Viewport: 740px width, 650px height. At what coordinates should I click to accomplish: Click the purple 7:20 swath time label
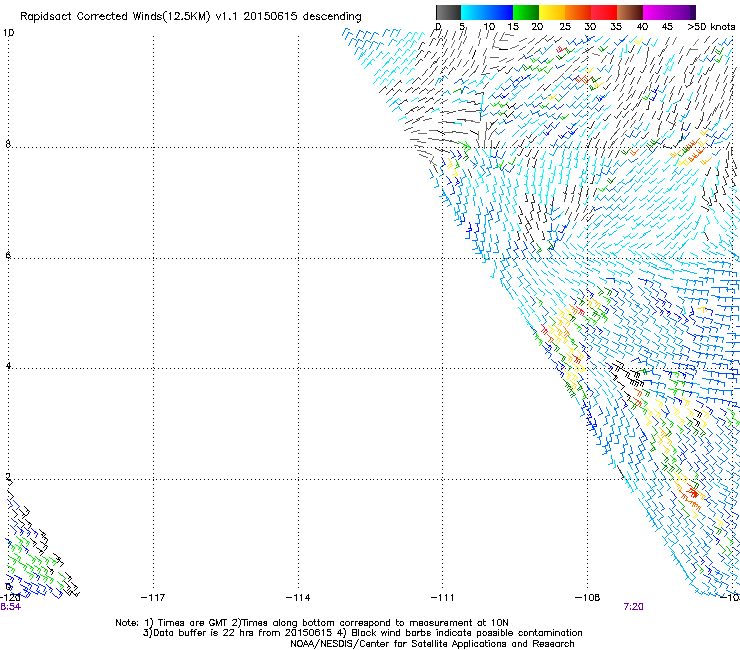[633, 607]
